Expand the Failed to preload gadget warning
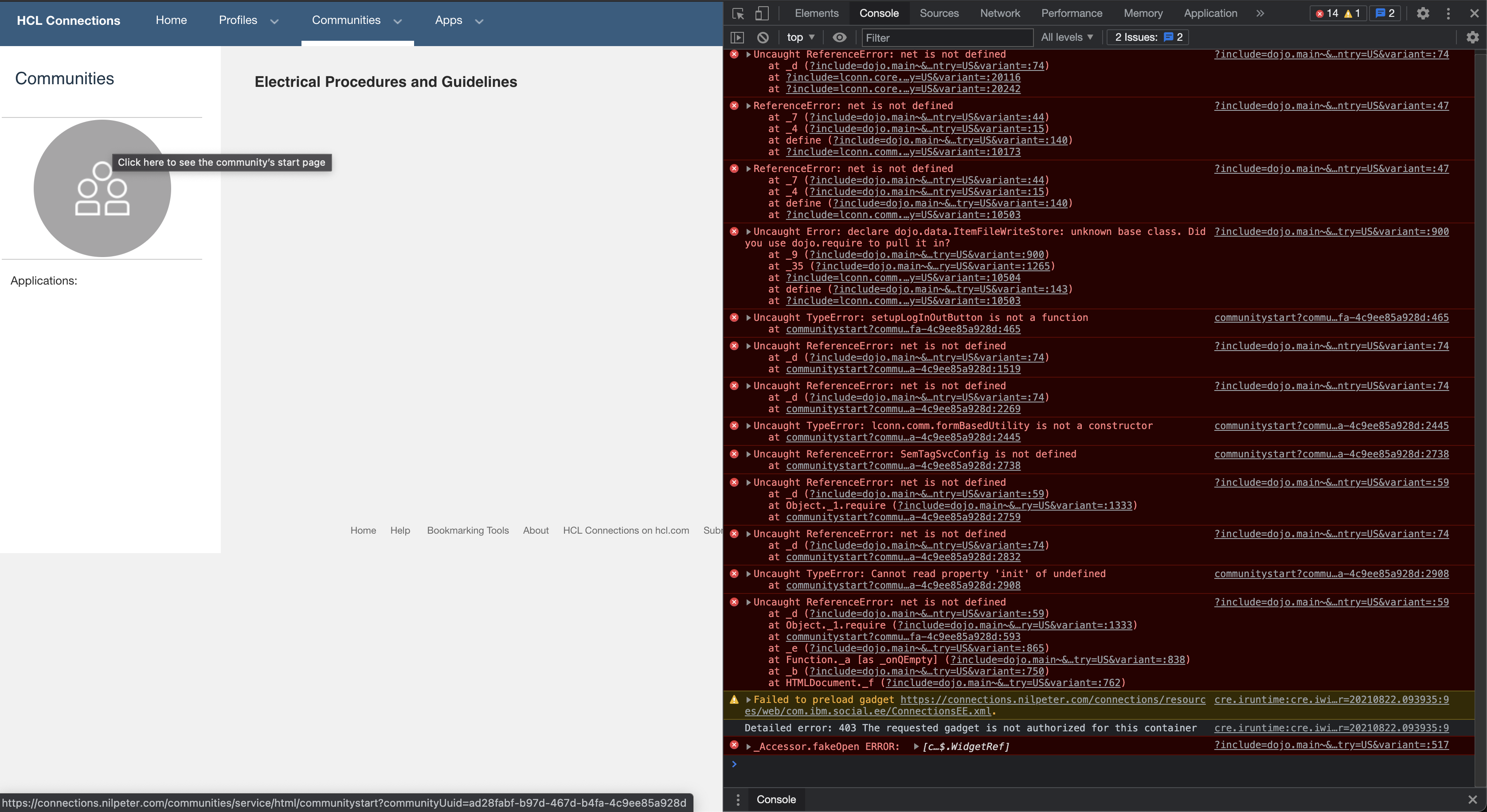This screenshot has width=1487, height=812. pos(749,700)
